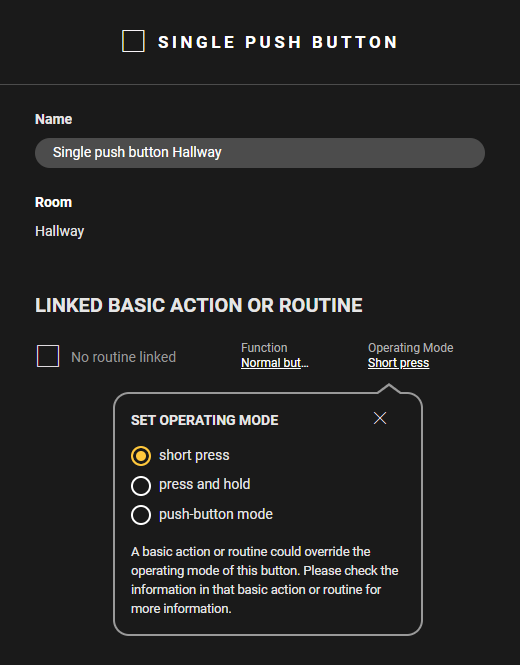Open the Short press operating mode link
This screenshot has width=520, height=665.
click(x=398, y=363)
